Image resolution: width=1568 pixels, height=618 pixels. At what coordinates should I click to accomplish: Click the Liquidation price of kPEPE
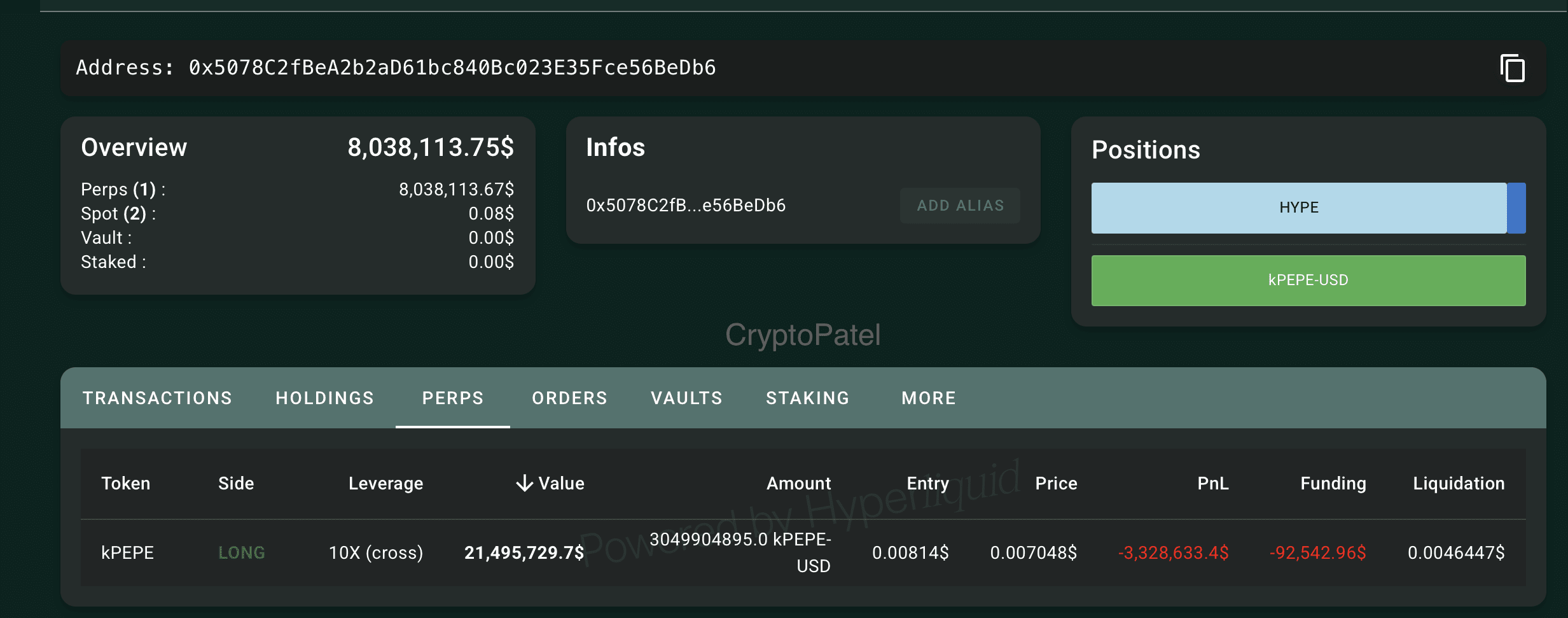1457,552
